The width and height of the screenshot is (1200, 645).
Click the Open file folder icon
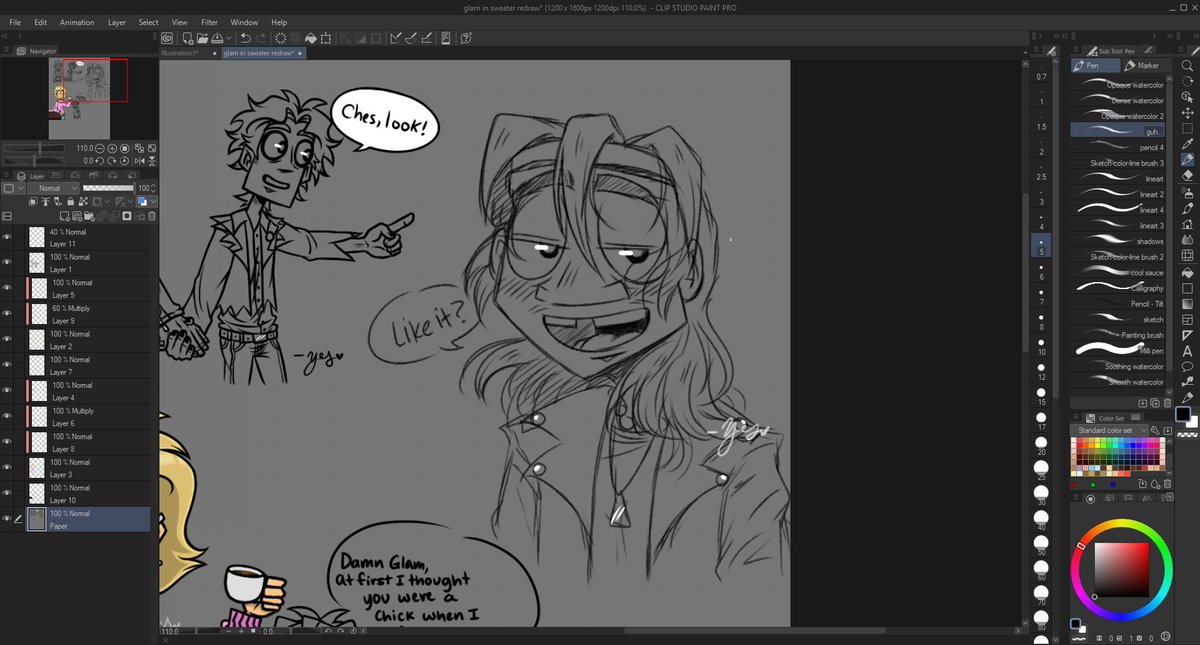pyautogui.click(x=204, y=38)
